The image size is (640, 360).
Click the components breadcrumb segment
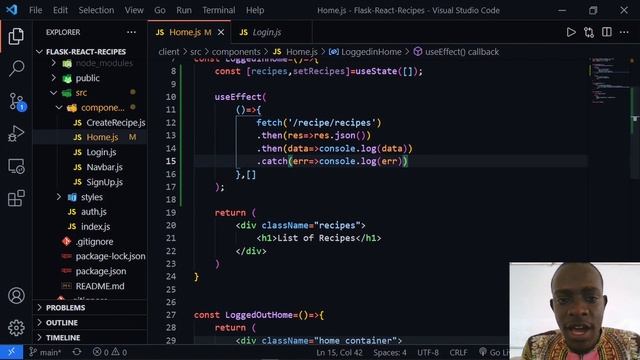(x=236, y=52)
